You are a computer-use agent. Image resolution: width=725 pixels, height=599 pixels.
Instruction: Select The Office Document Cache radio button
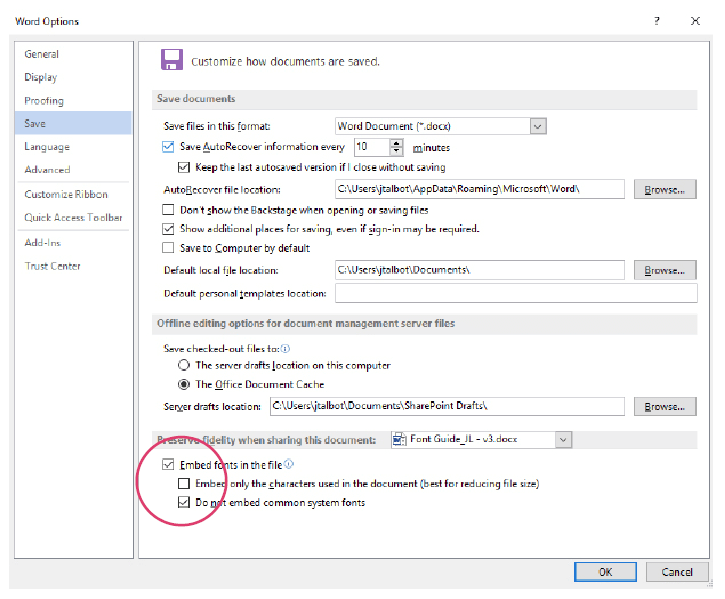[x=184, y=384]
